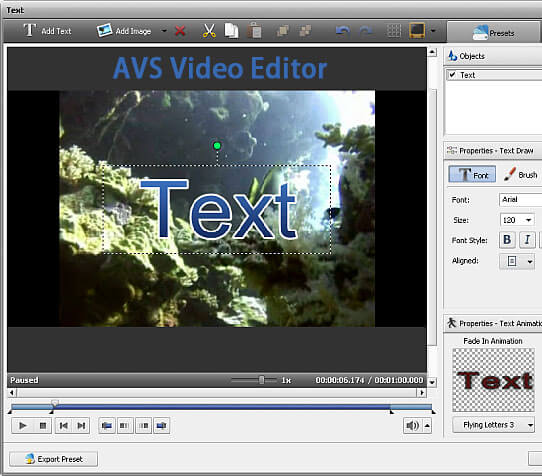The image size is (542, 476).
Task: Click the send to back icon
Action: [305, 31]
